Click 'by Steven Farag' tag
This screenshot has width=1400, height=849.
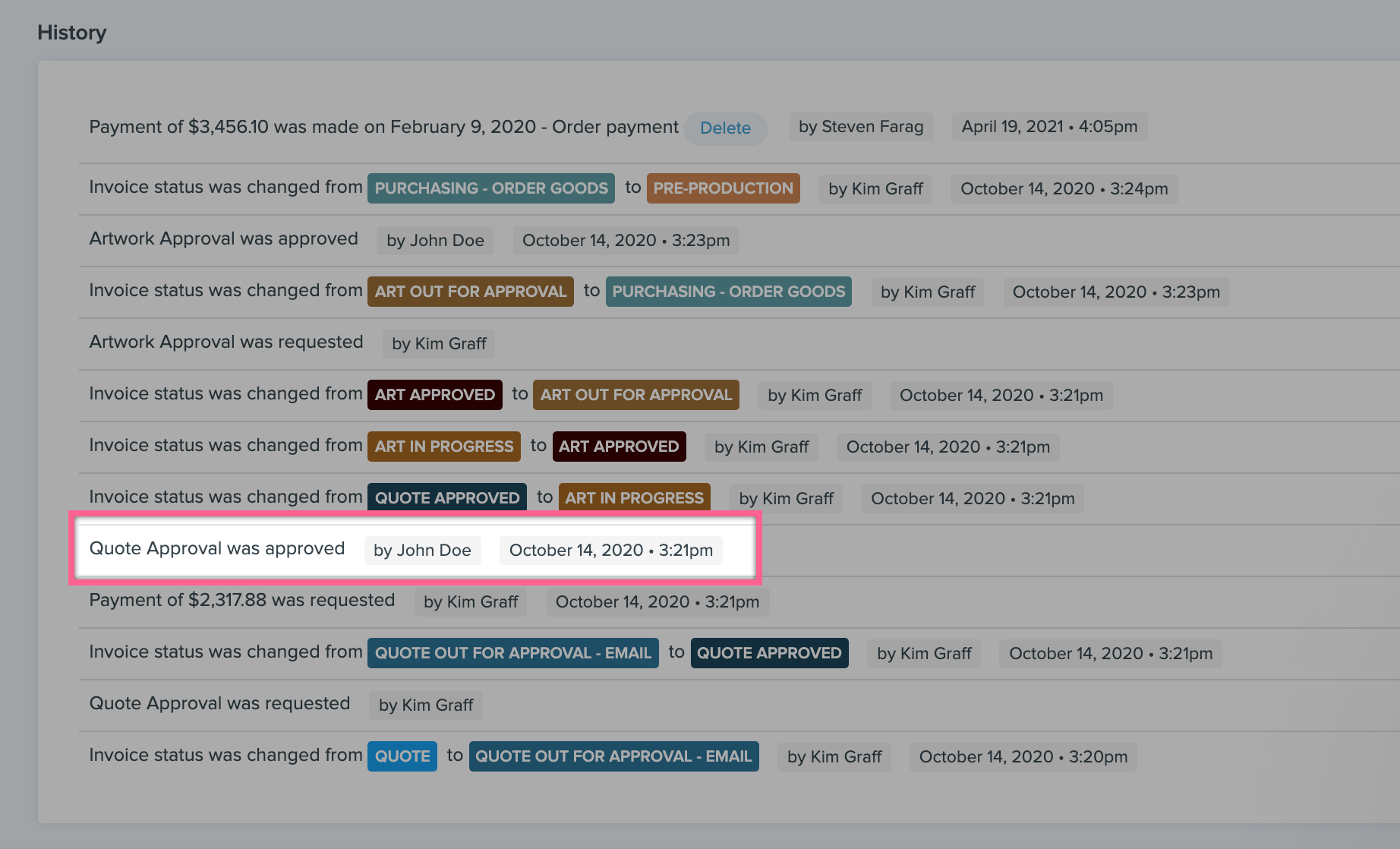pyautogui.click(x=861, y=127)
